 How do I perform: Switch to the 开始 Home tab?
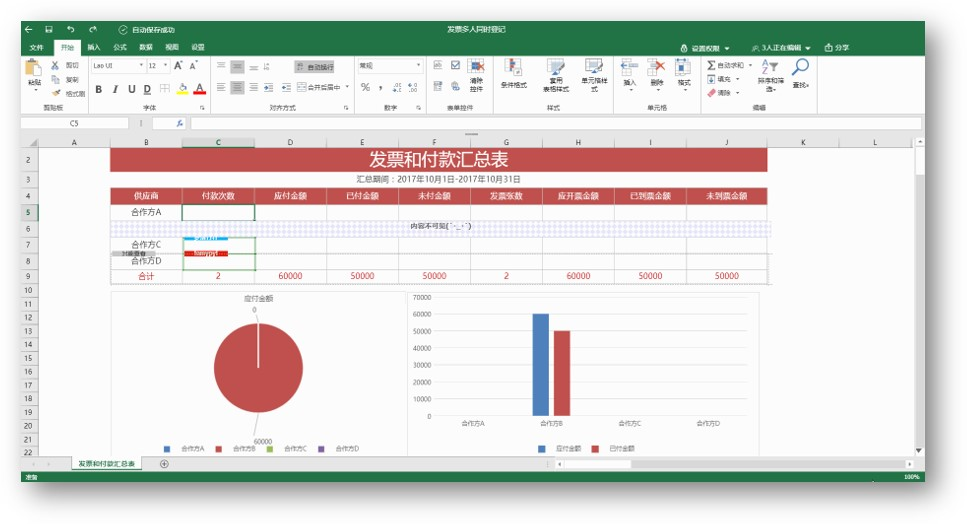[67, 47]
